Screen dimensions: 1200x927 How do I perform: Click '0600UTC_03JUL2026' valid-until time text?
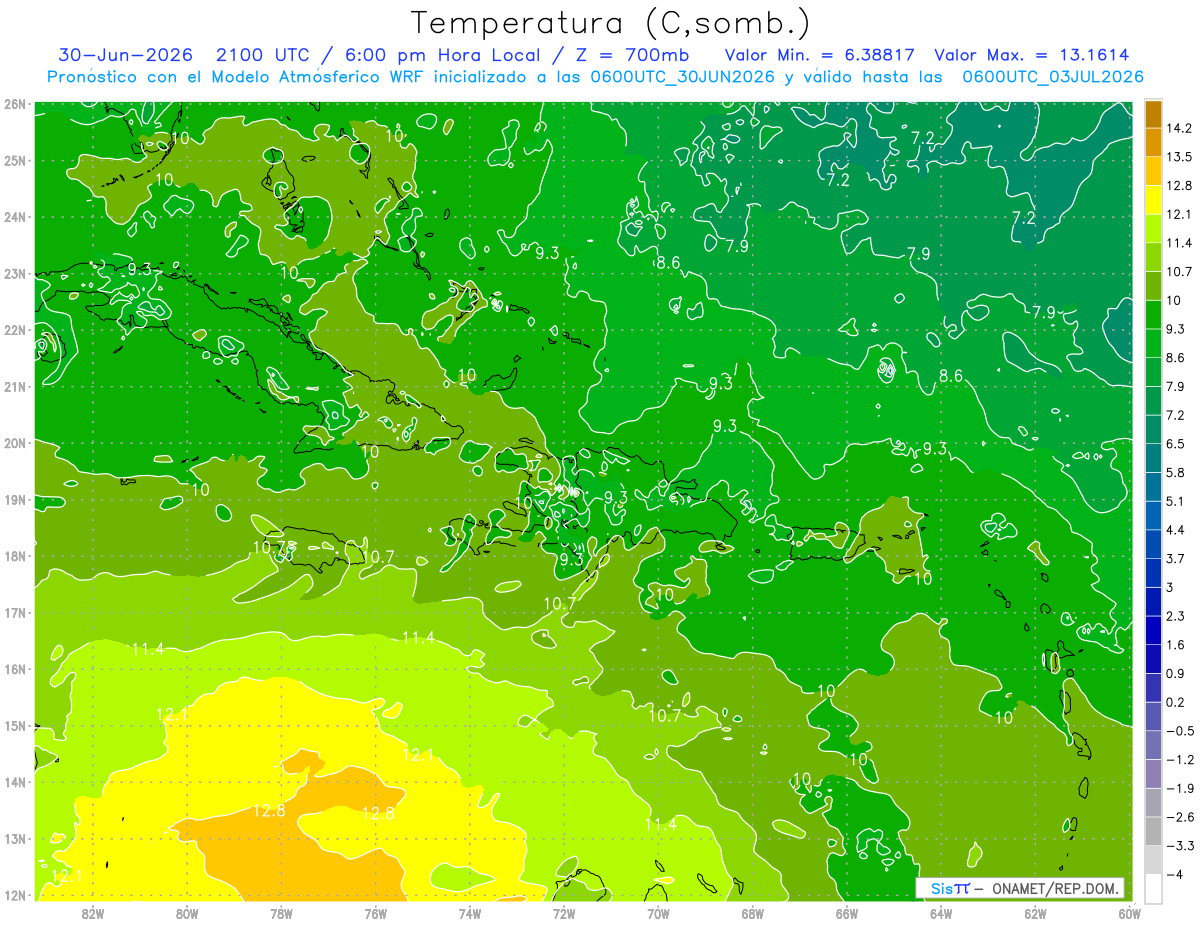click(1053, 76)
